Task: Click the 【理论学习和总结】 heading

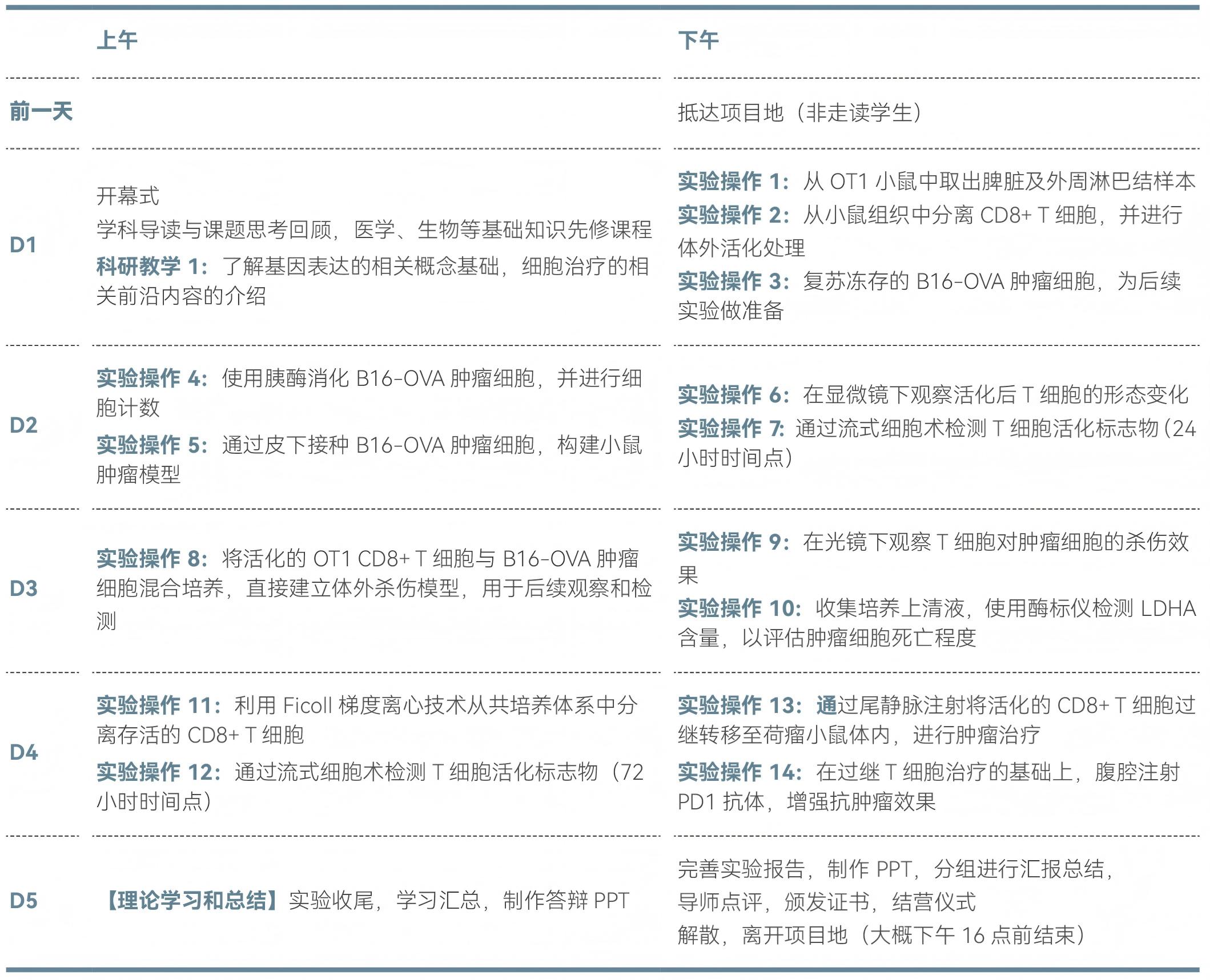Action: pos(191,901)
